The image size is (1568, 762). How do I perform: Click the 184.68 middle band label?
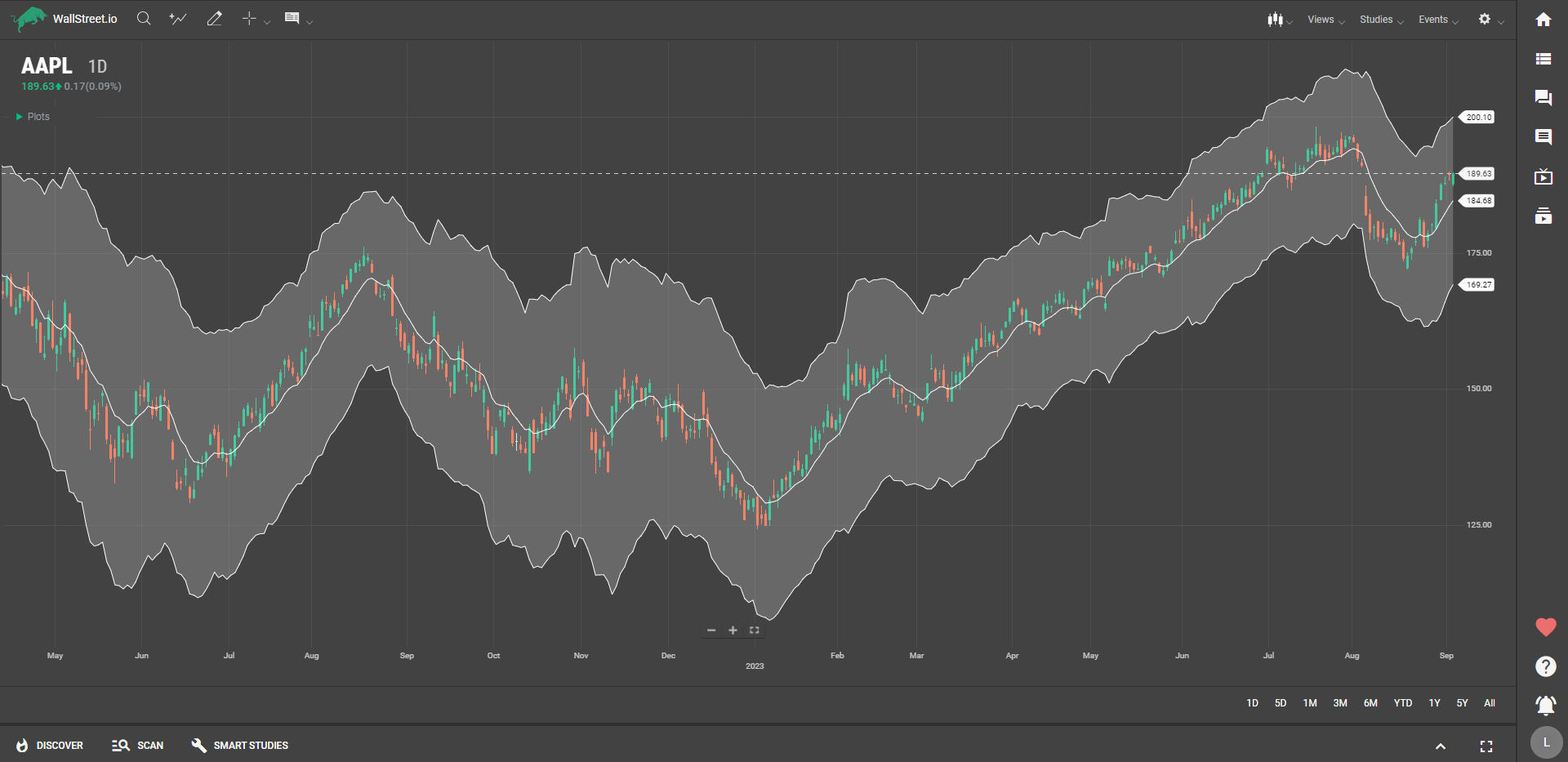coord(1477,201)
